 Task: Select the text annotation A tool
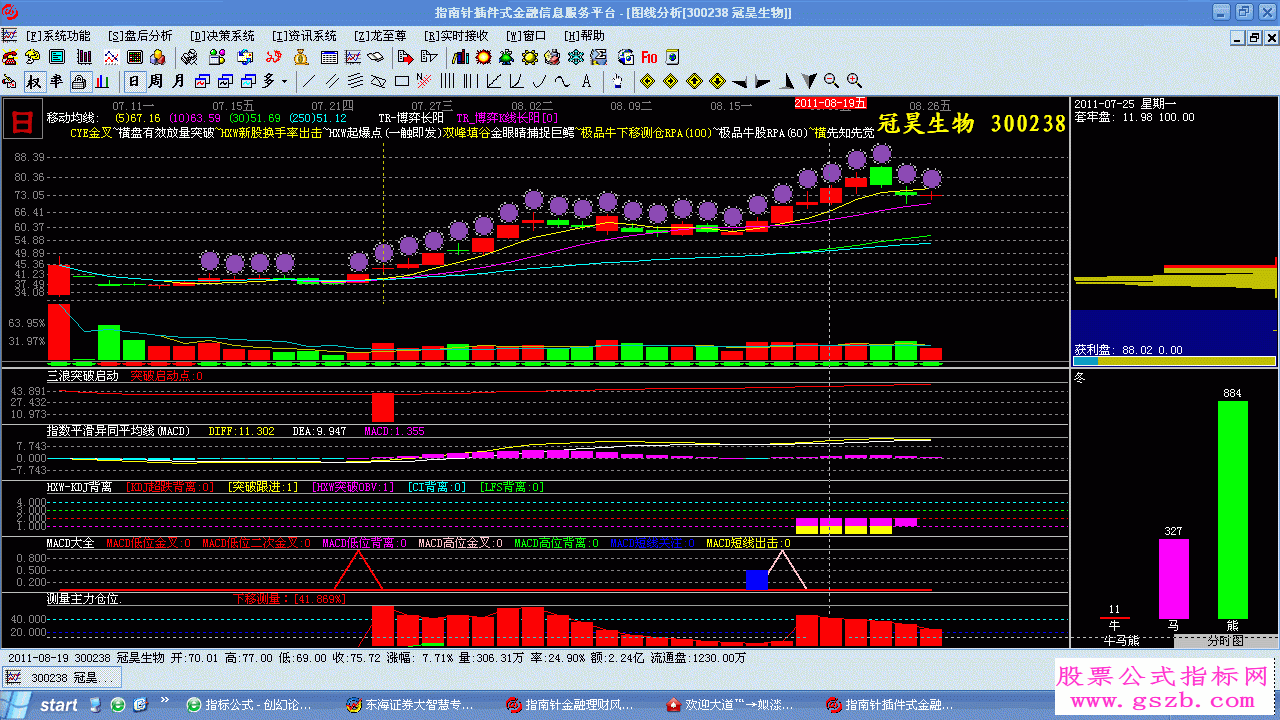point(586,81)
